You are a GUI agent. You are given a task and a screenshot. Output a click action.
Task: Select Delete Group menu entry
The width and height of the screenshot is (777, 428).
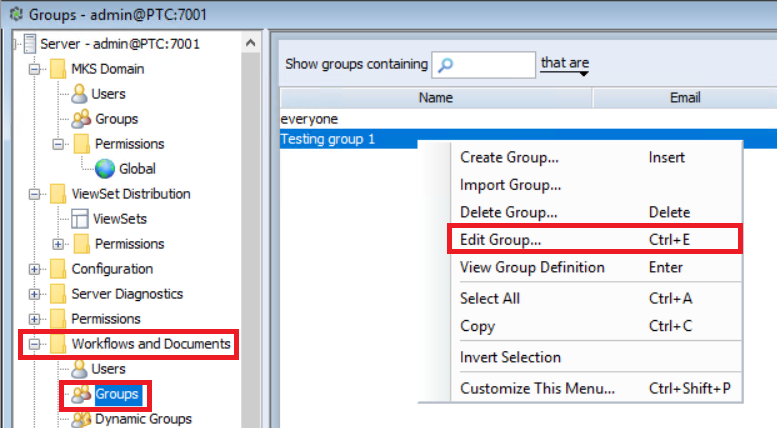click(508, 212)
